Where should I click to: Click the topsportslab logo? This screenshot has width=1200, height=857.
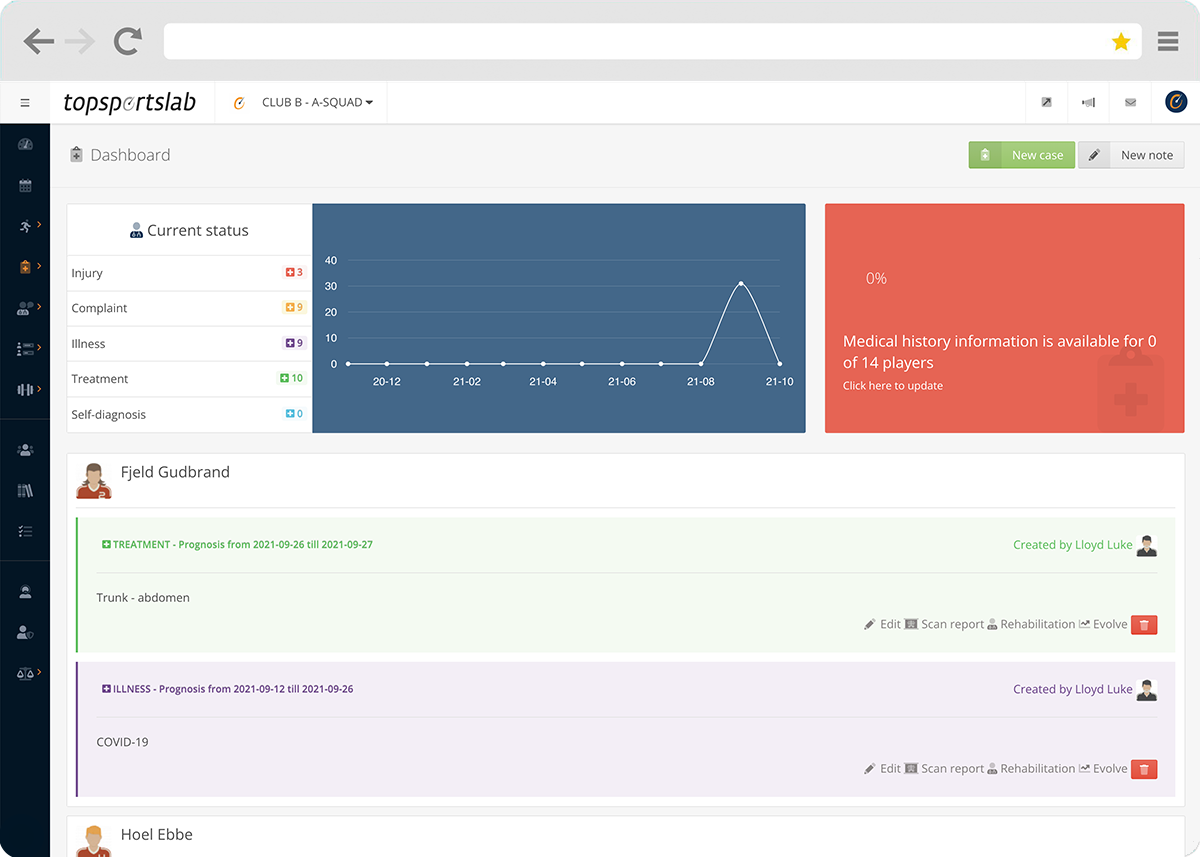coord(129,103)
